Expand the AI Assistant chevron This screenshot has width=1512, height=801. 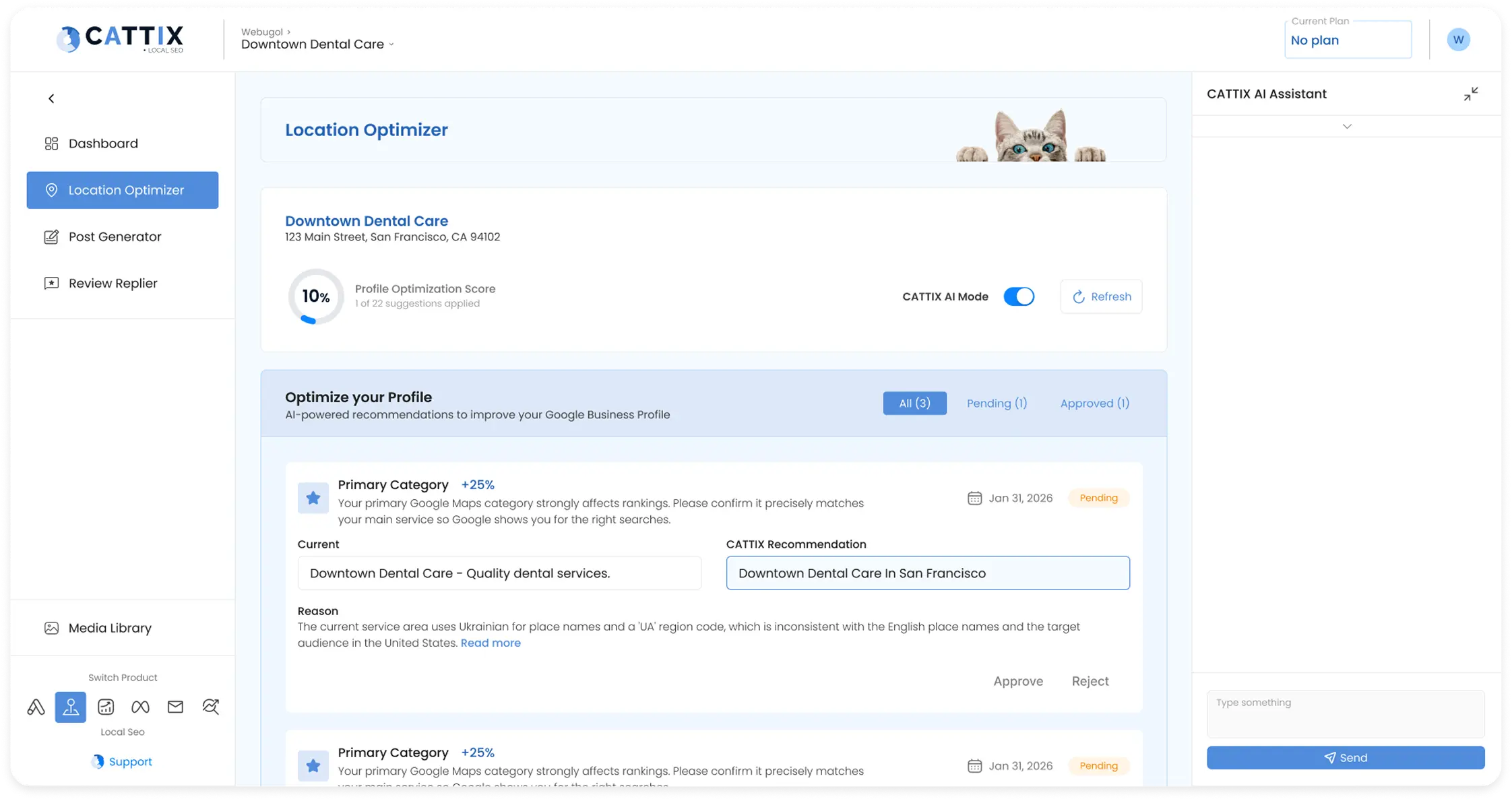[x=1347, y=126]
